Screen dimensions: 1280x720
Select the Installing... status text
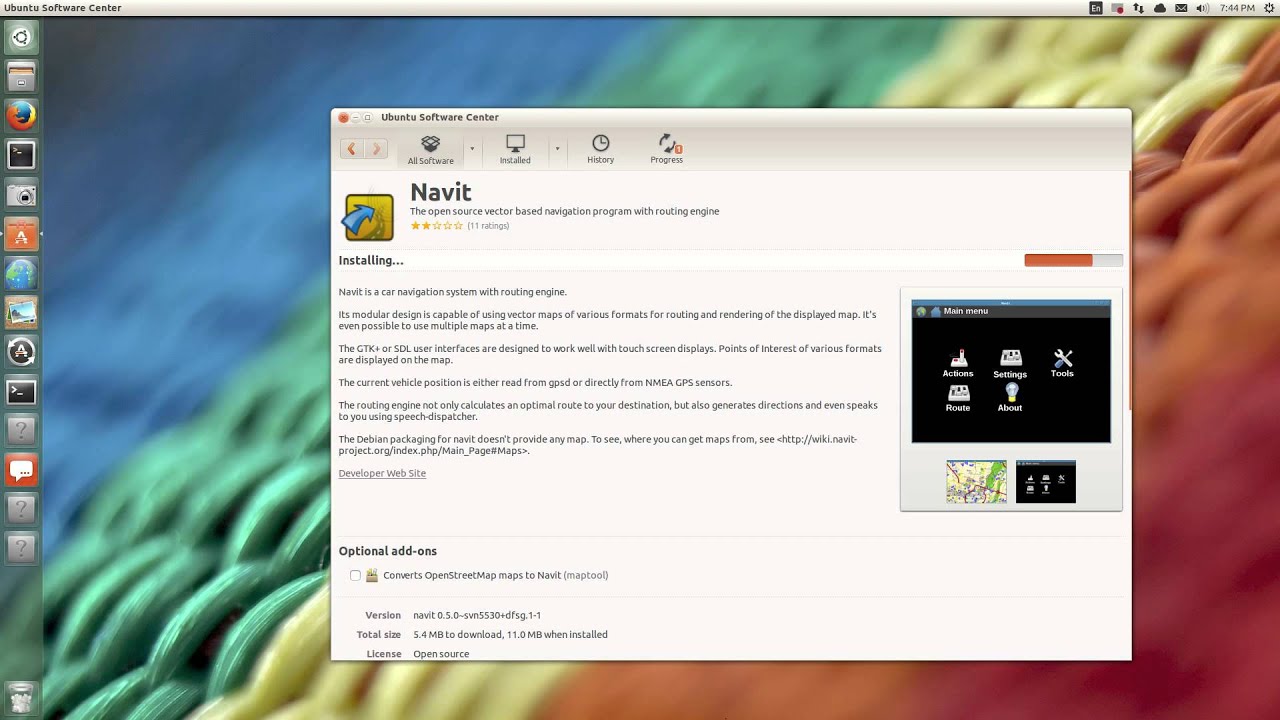[x=371, y=260]
